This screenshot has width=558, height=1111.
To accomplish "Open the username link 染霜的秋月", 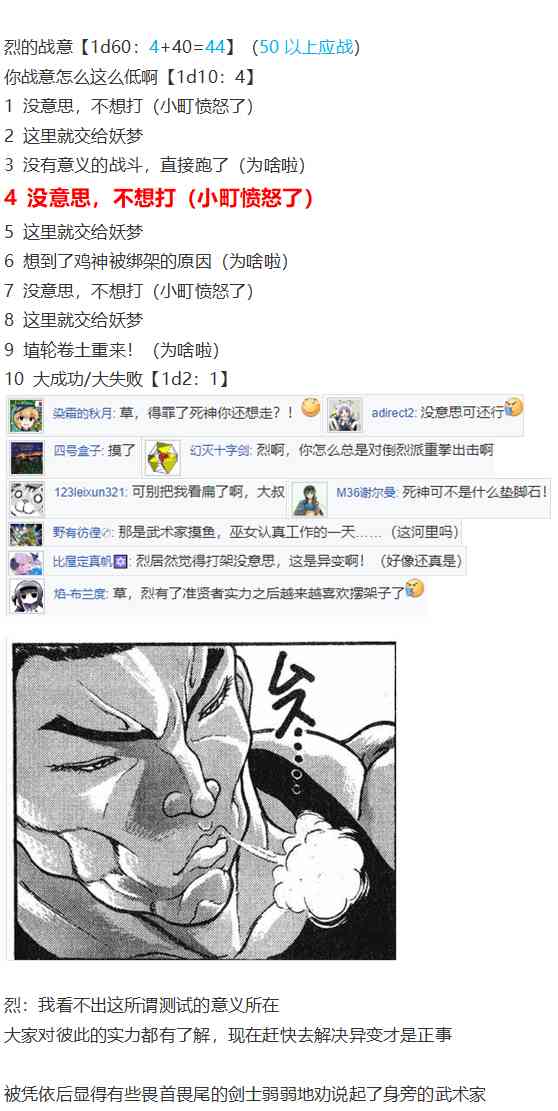I will click(x=83, y=412).
